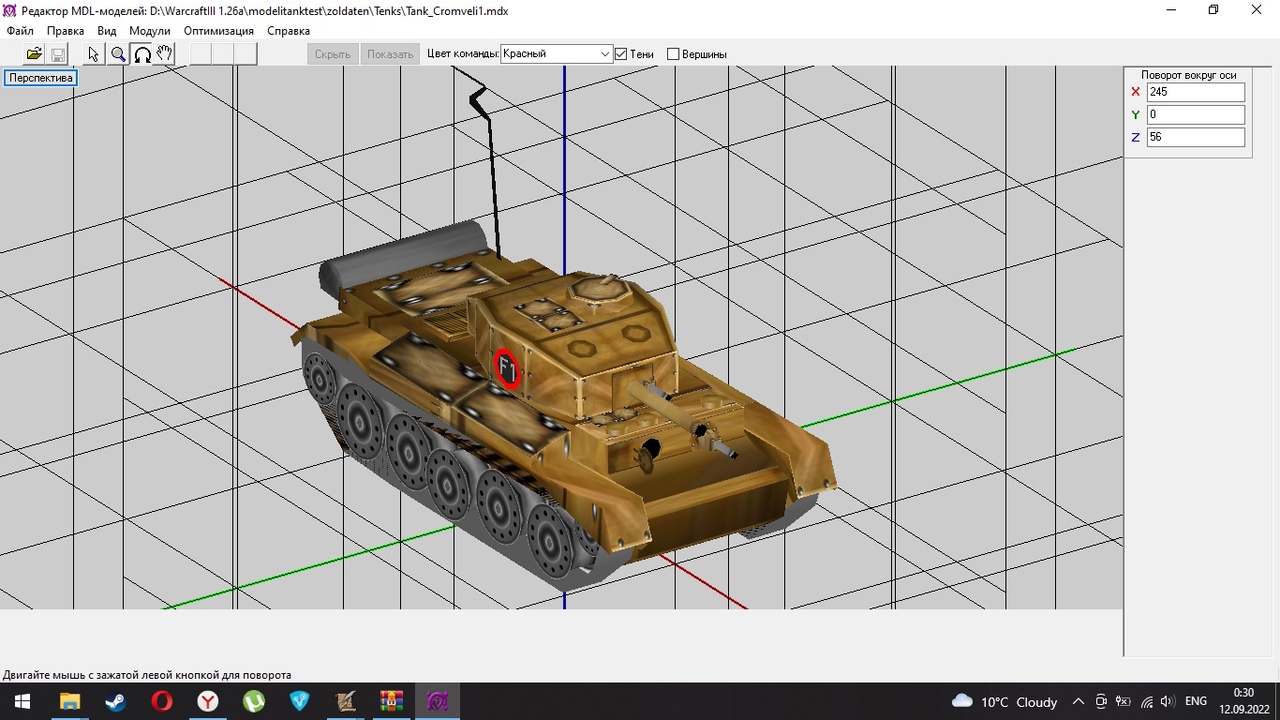Click the Open file folder icon
Screen dimensions: 1280x720
[34, 54]
